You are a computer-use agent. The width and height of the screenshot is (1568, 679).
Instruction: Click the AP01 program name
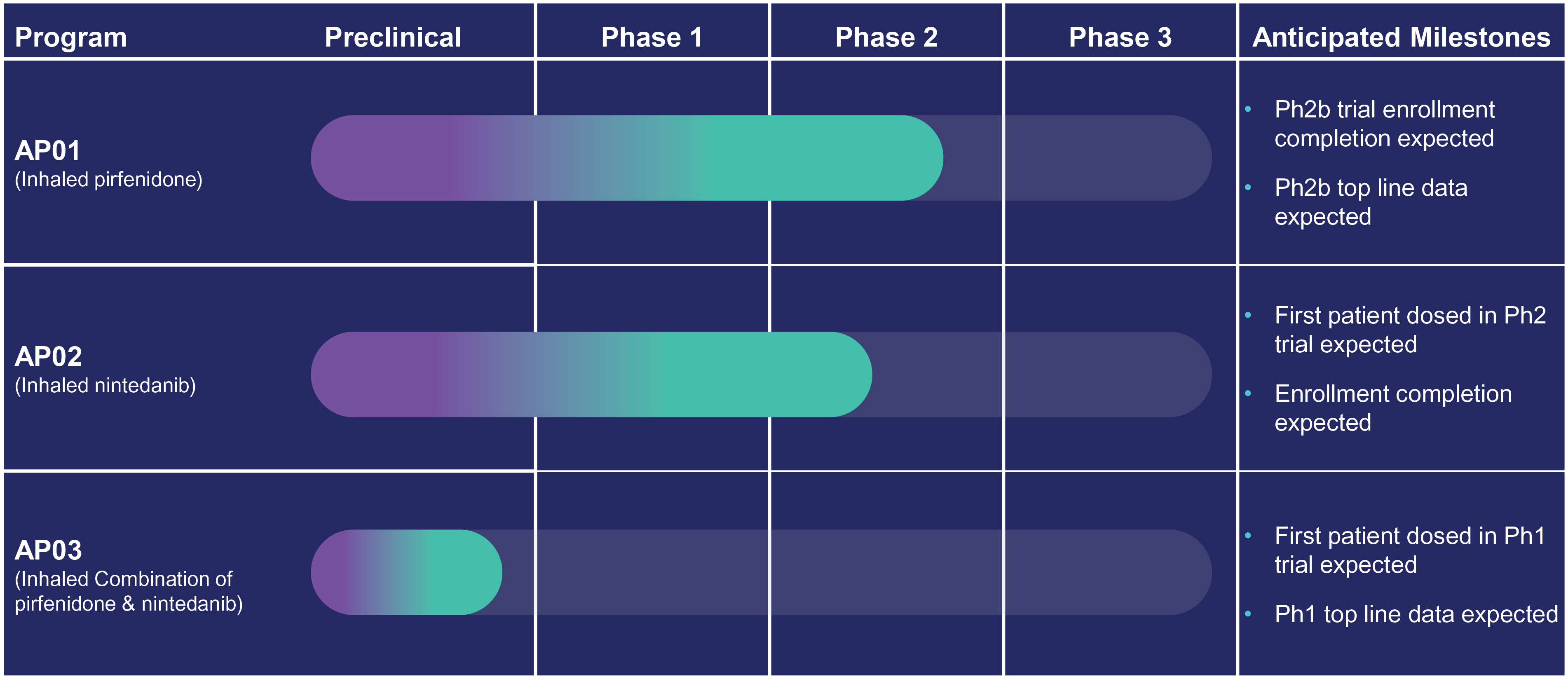tap(47, 150)
